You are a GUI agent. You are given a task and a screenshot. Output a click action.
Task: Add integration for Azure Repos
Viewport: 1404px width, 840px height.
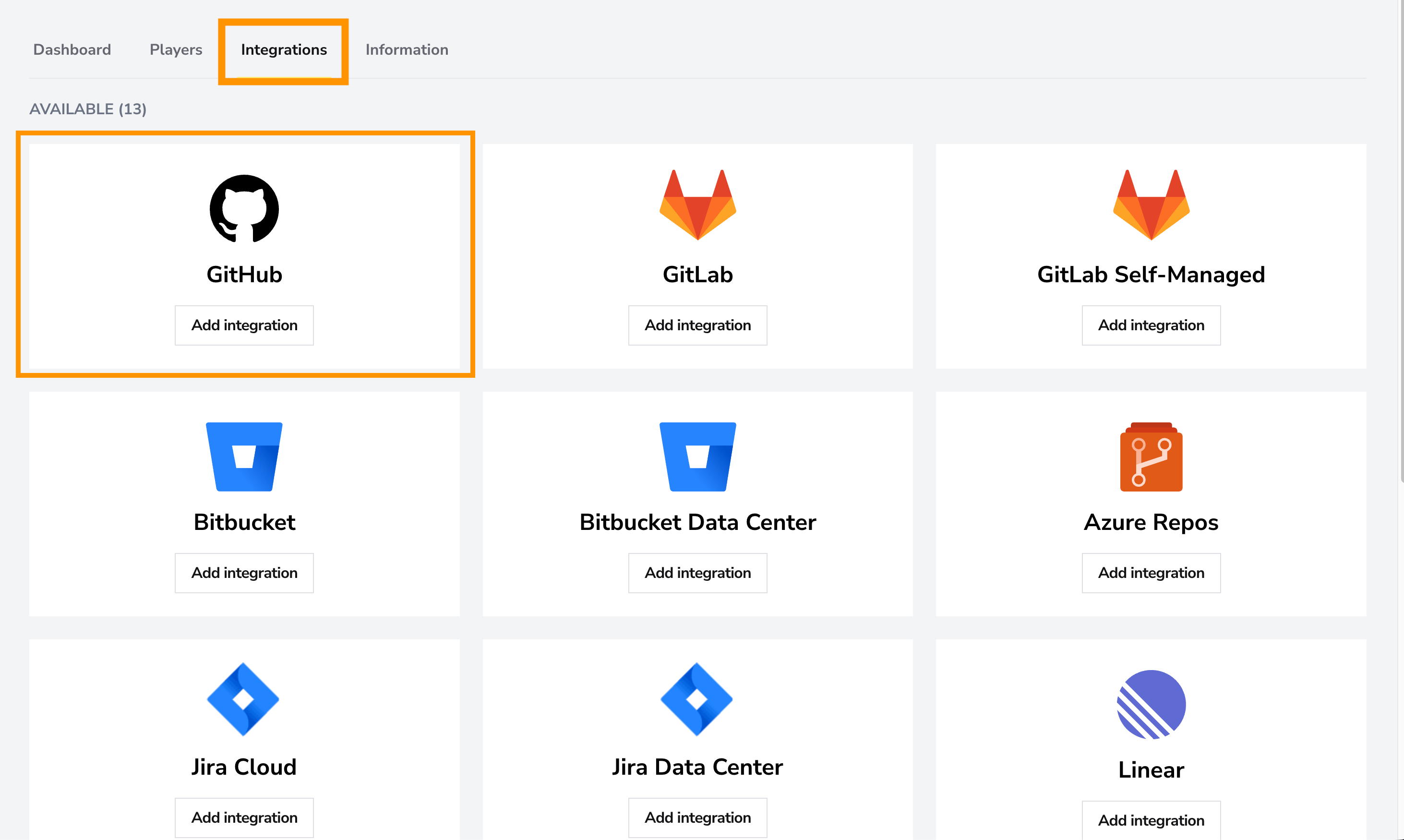pyautogui.click(x=1151, y=573)
